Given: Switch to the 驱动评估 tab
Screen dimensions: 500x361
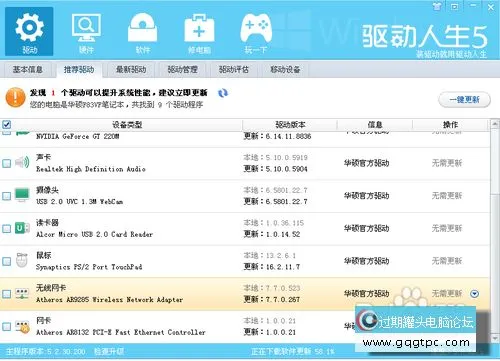Looking at the screenshot, I should click(234, 69).
